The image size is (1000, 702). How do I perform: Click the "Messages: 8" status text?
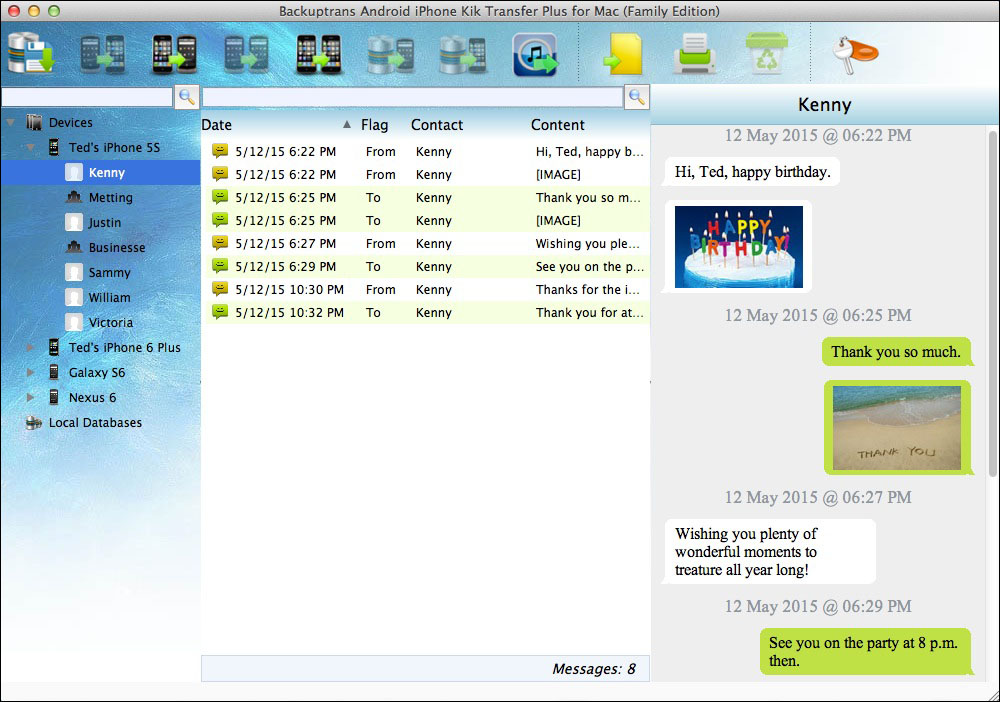pyautogui.click(x=594, y=669)
